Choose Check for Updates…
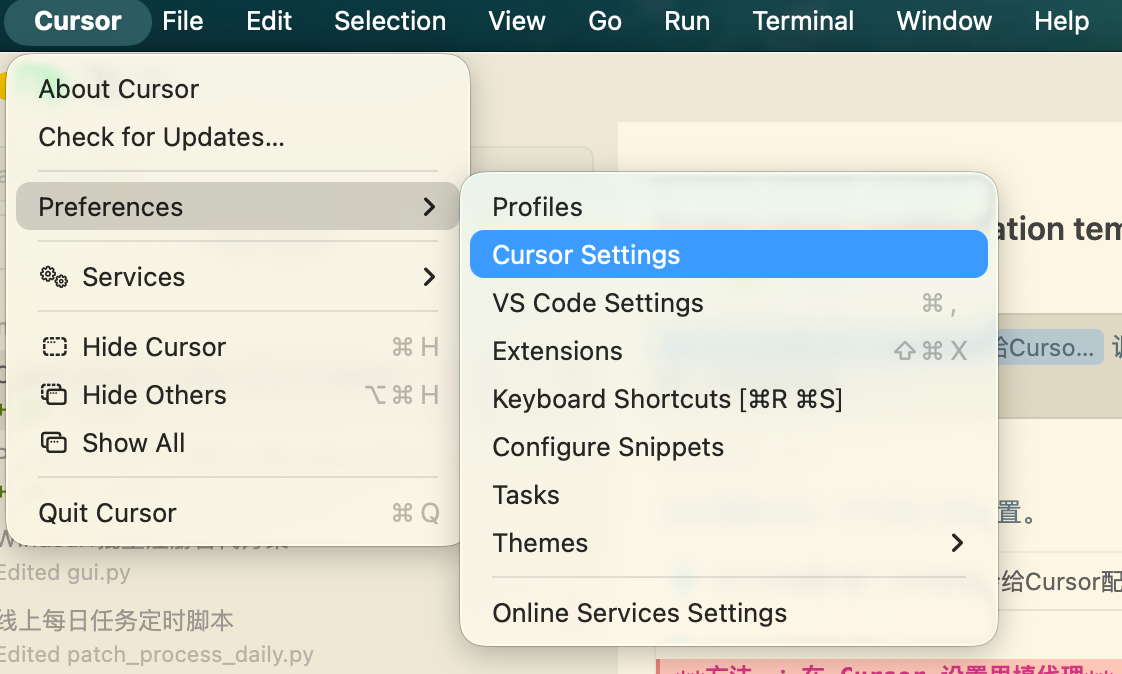The image size is (1122, 674). (161, 137)
